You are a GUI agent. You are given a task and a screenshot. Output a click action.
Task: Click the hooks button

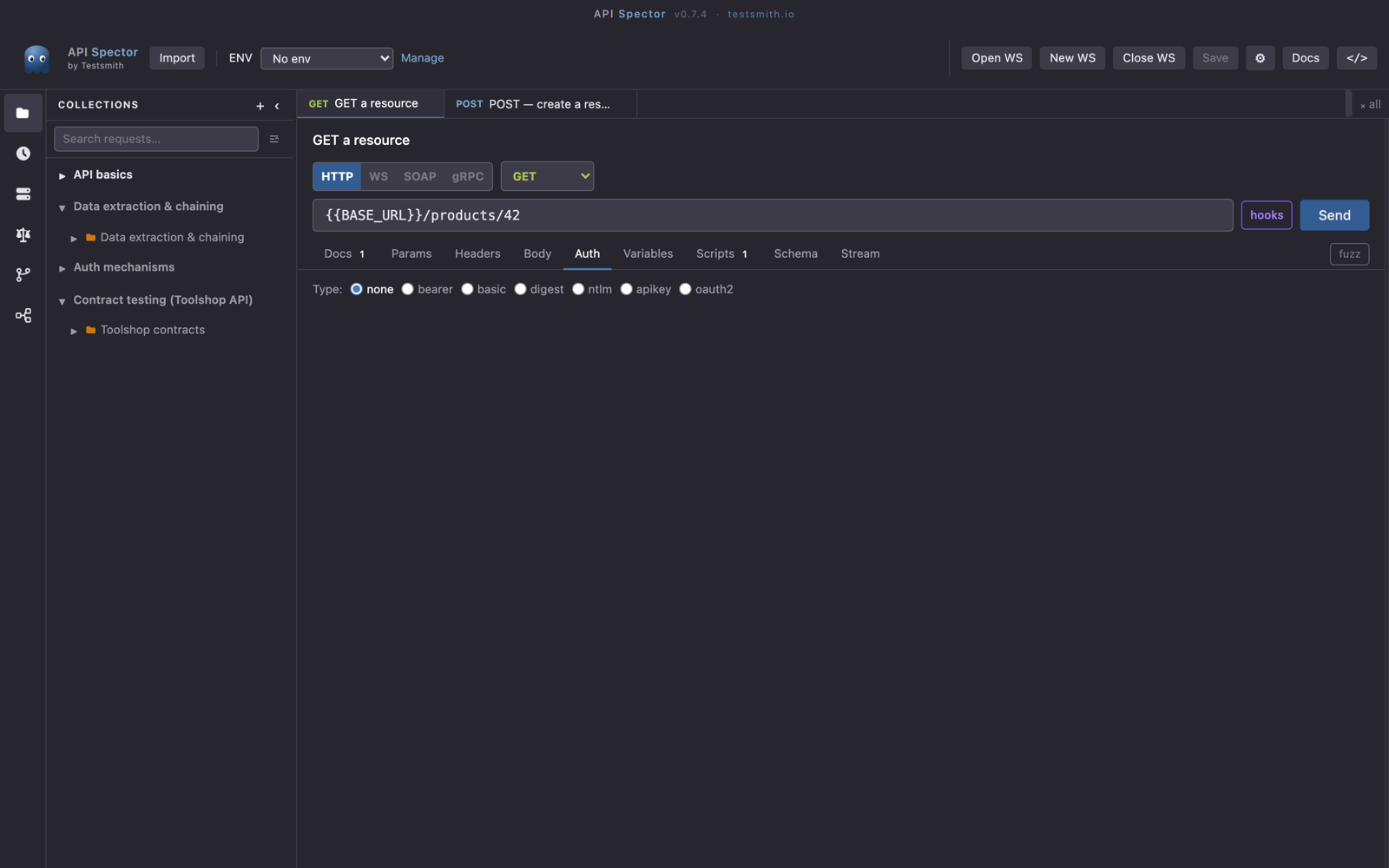click(1267, 215)
